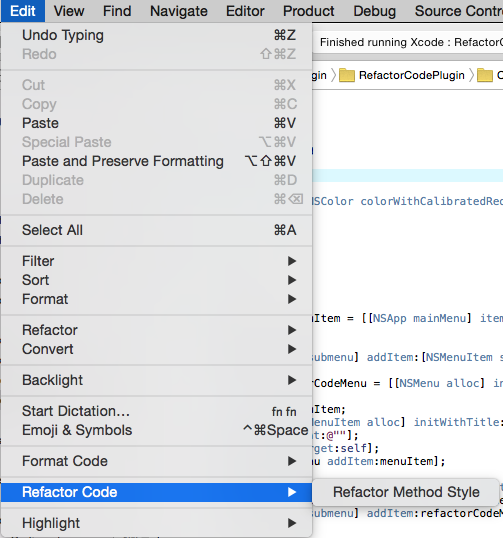The width and height of the screenshot is (503, 538).
Task: Select Paste in the Edit menu
Action: tap(156, 123)
